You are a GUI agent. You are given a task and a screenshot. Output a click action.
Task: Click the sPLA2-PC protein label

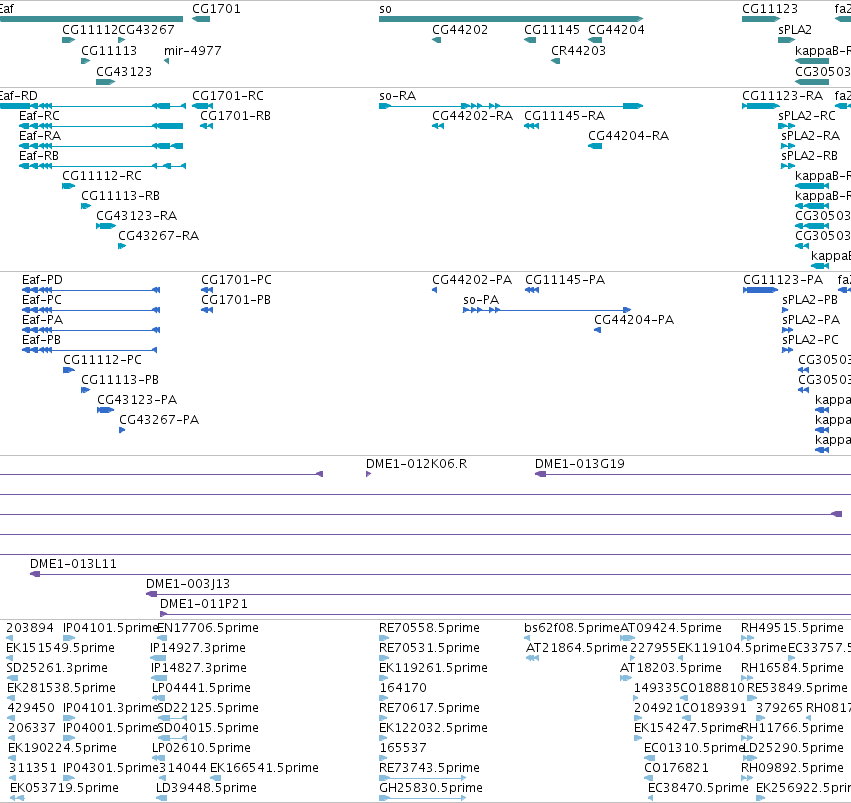click(x=810, y=340)
